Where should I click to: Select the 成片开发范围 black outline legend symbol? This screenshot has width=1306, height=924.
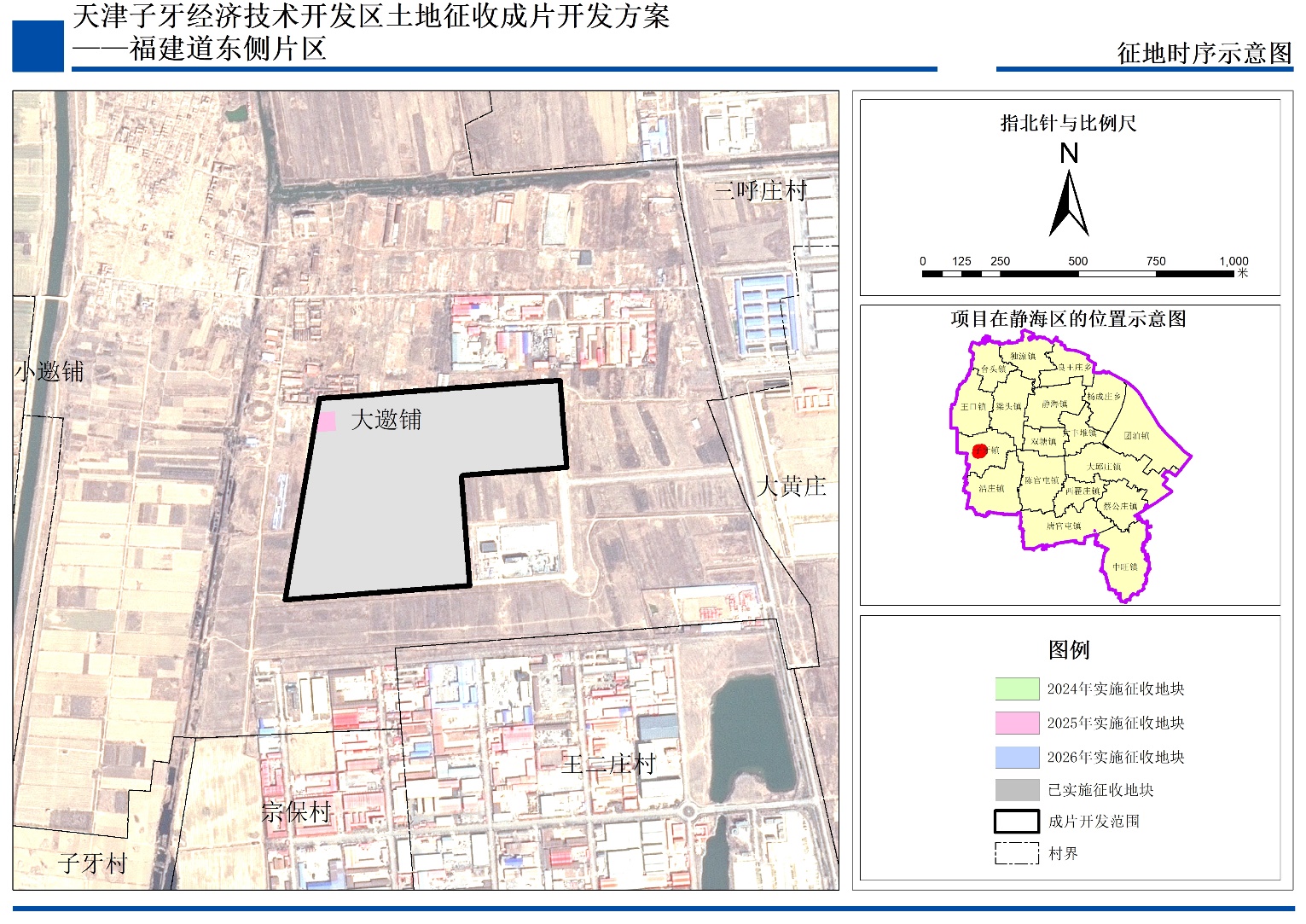point(1016,822)
